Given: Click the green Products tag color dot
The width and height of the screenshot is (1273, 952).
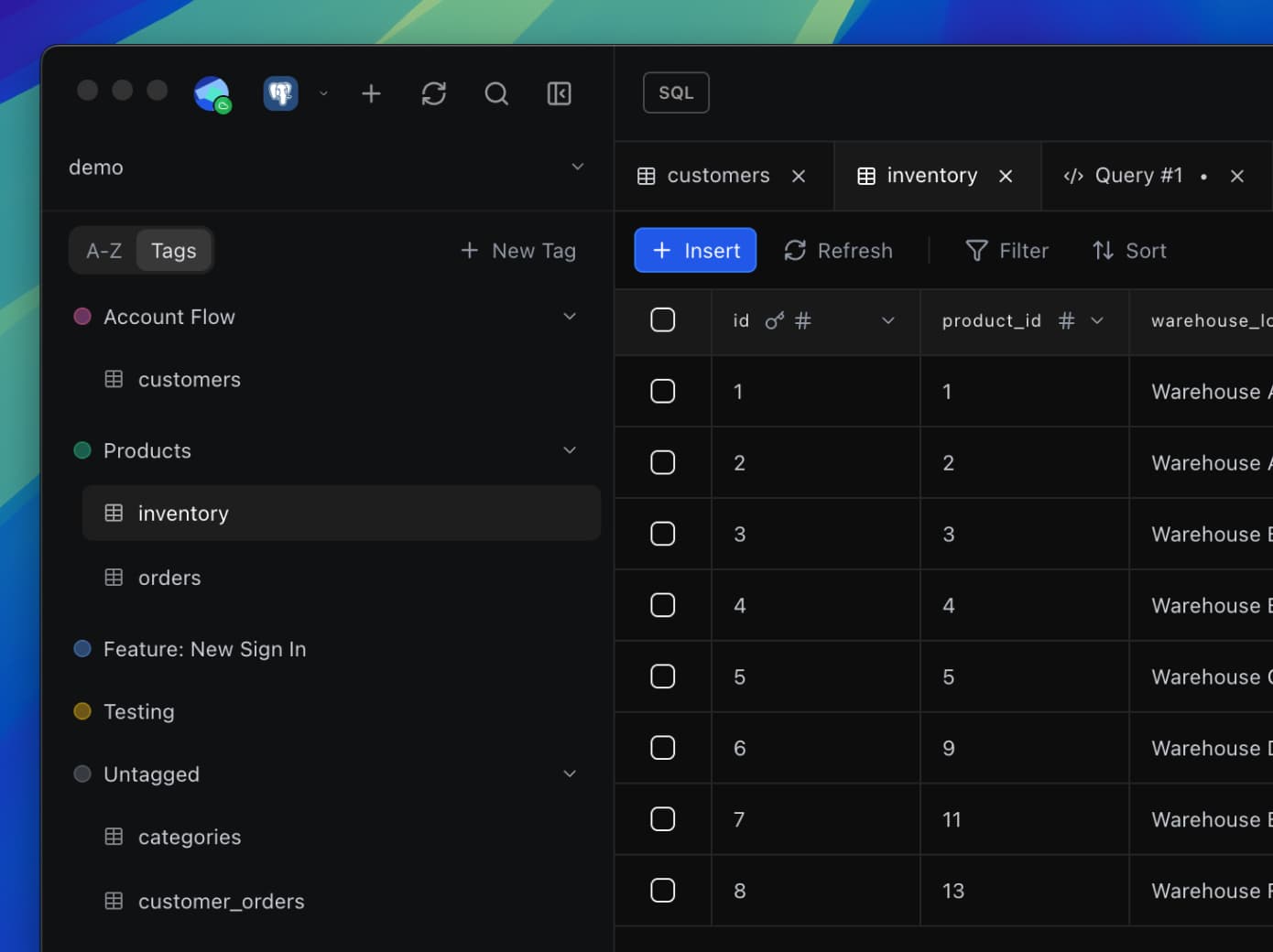Looking at the screenshot, I should tap(82, 450).
